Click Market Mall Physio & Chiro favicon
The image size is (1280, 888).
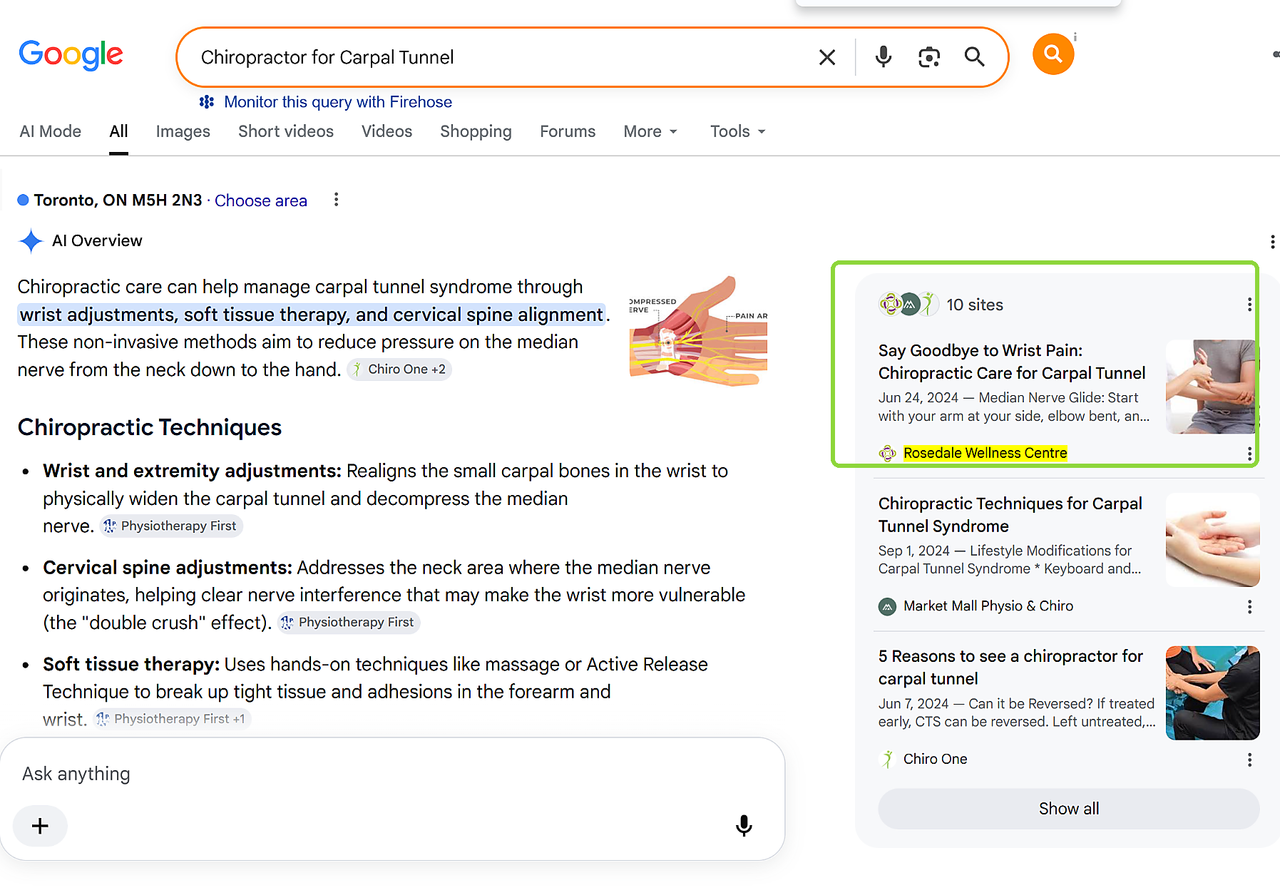coord(887,606)
